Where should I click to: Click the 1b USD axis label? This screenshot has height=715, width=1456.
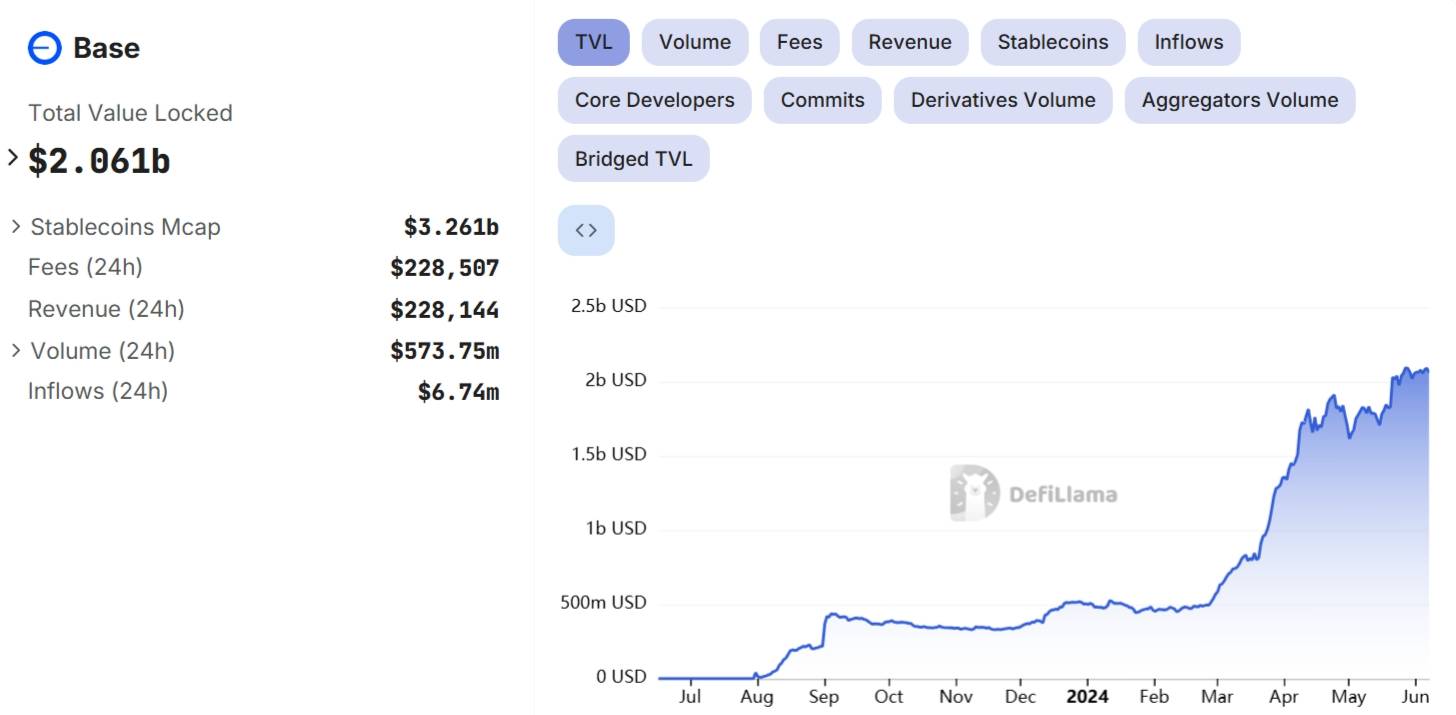point(616,528)
